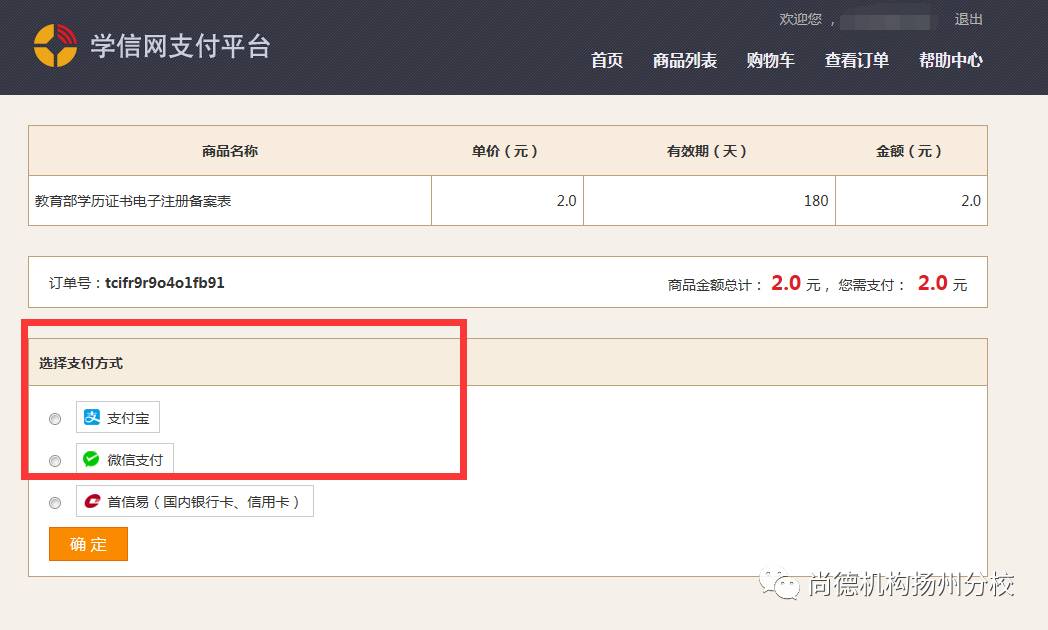This screenshot has height=630, width=1048.
Task: Click the 学信网支付平台 title text
Action: [x=180, y=46]
